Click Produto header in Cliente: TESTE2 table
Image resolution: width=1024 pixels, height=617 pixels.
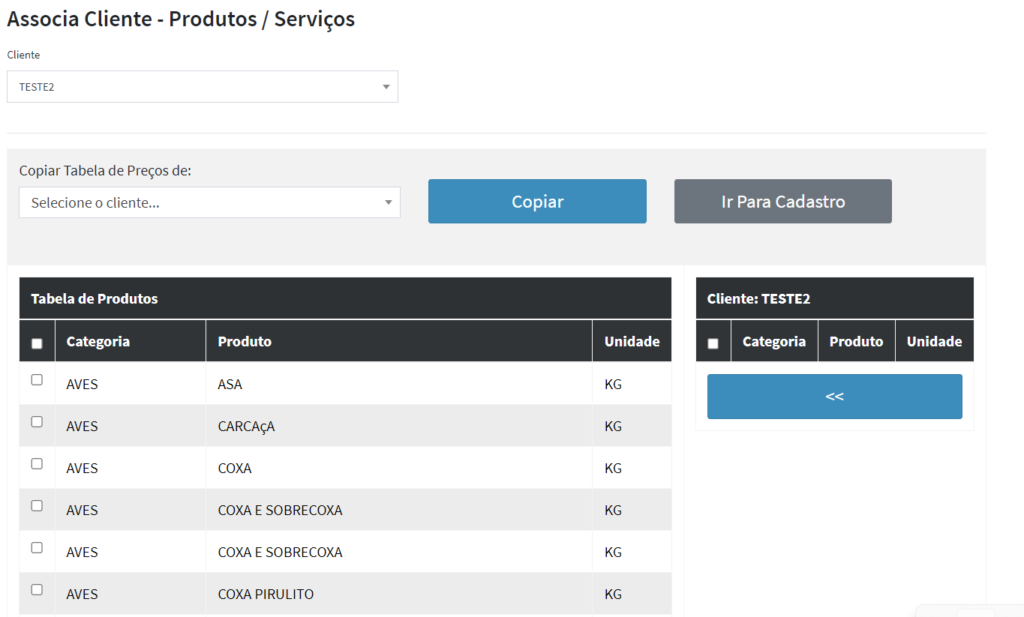[856, 342]
